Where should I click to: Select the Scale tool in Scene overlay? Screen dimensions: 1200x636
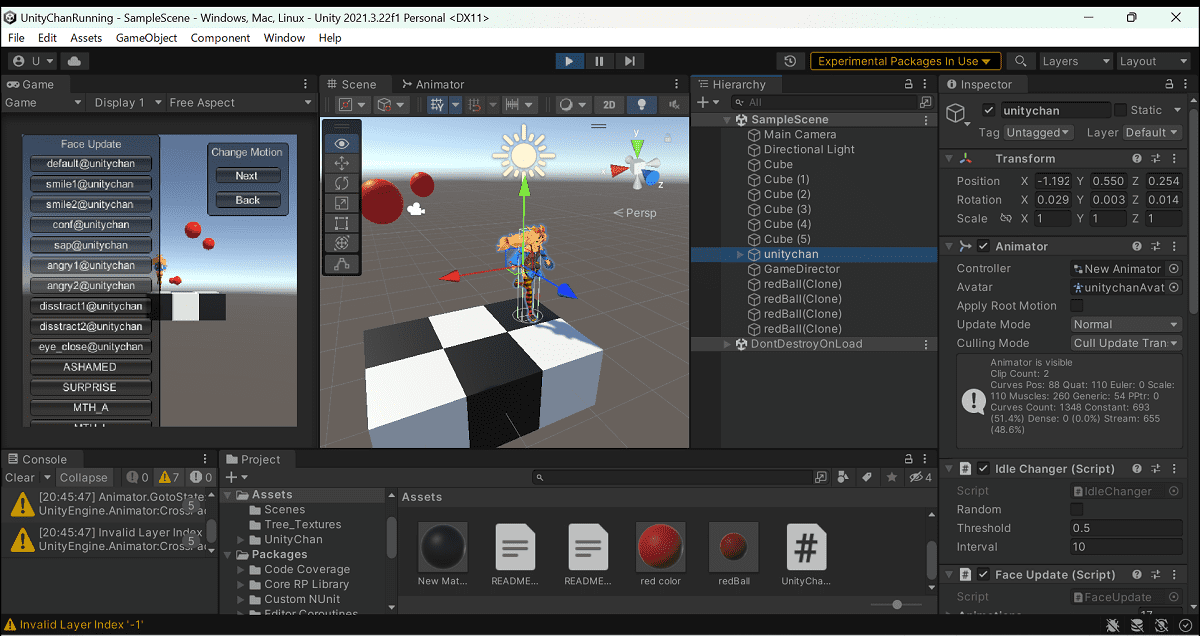click(x=342, y=203)
